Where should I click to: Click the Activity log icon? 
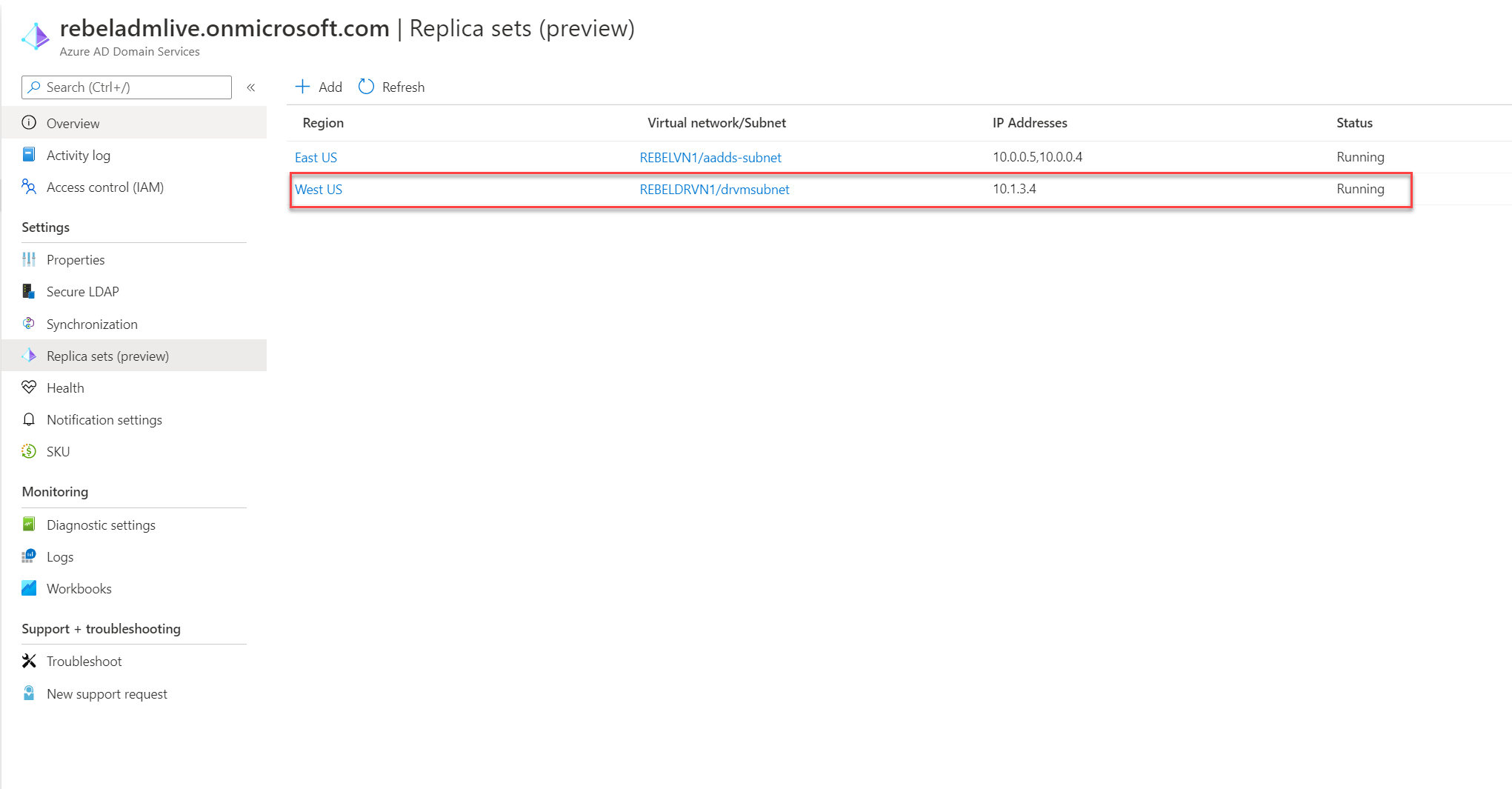point(29,155)
